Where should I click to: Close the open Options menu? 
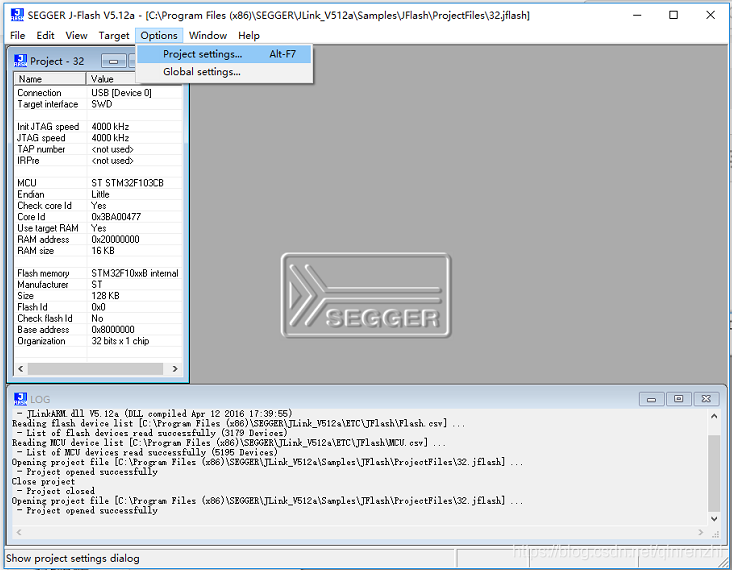click(159, 35)
